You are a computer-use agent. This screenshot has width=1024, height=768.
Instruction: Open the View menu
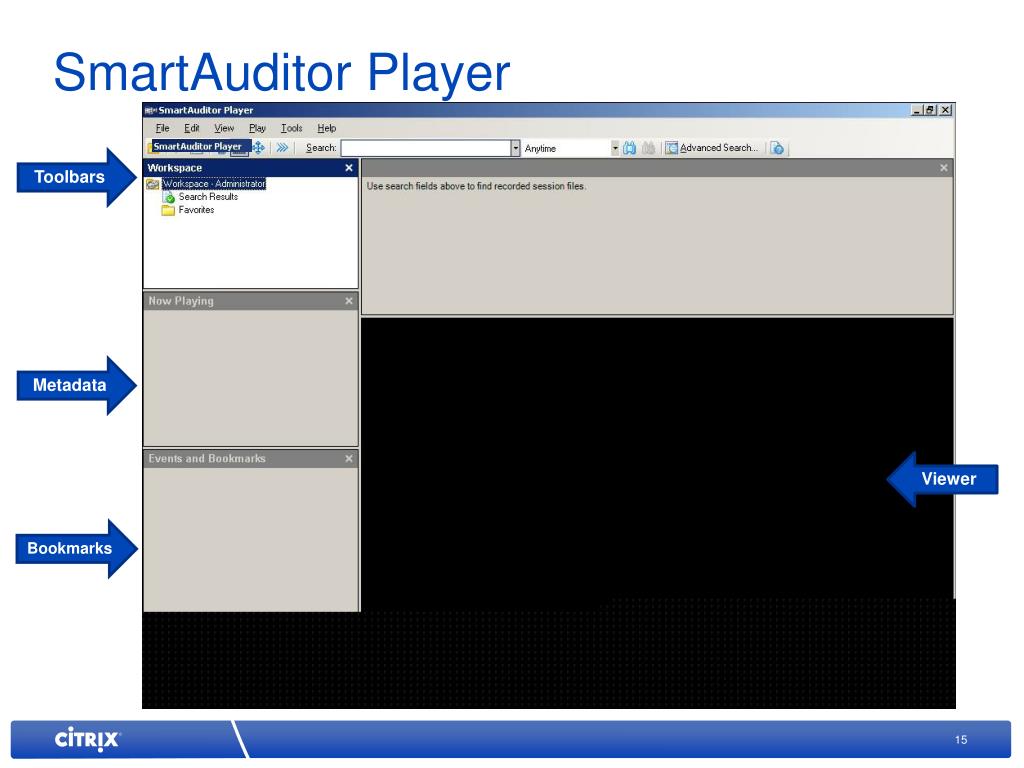click(224, 128)
